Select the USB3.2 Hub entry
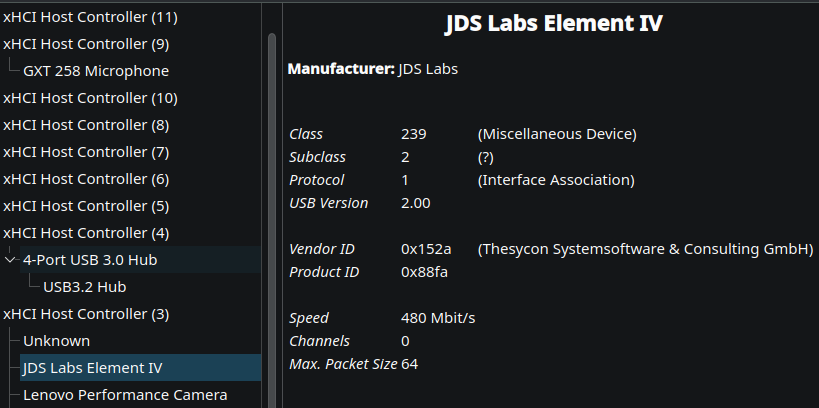The image size is (819, 408). (x=85, y=287)
